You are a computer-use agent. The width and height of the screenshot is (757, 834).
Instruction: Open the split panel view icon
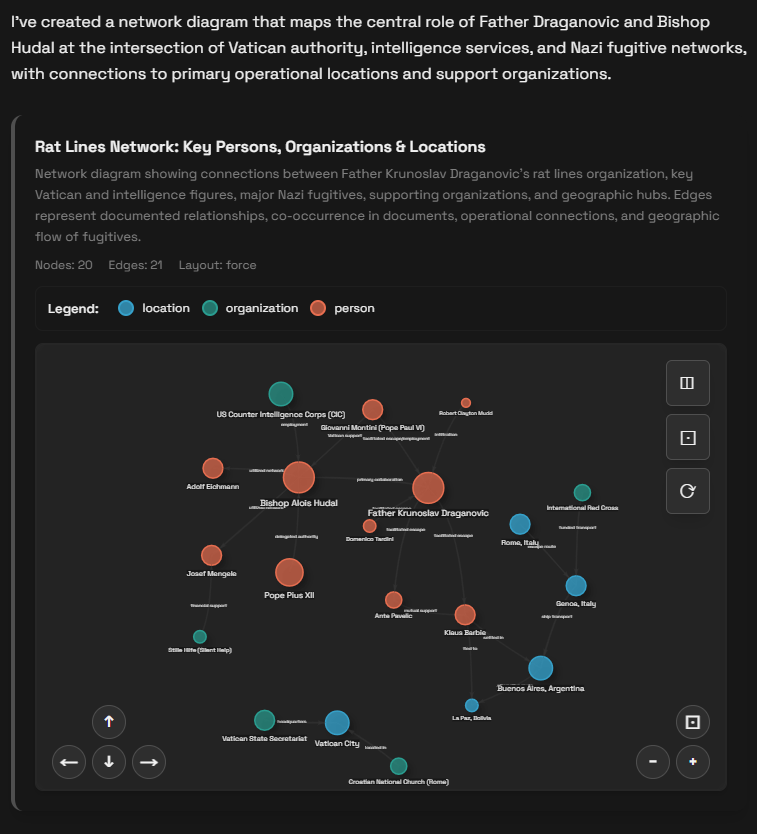687,383
